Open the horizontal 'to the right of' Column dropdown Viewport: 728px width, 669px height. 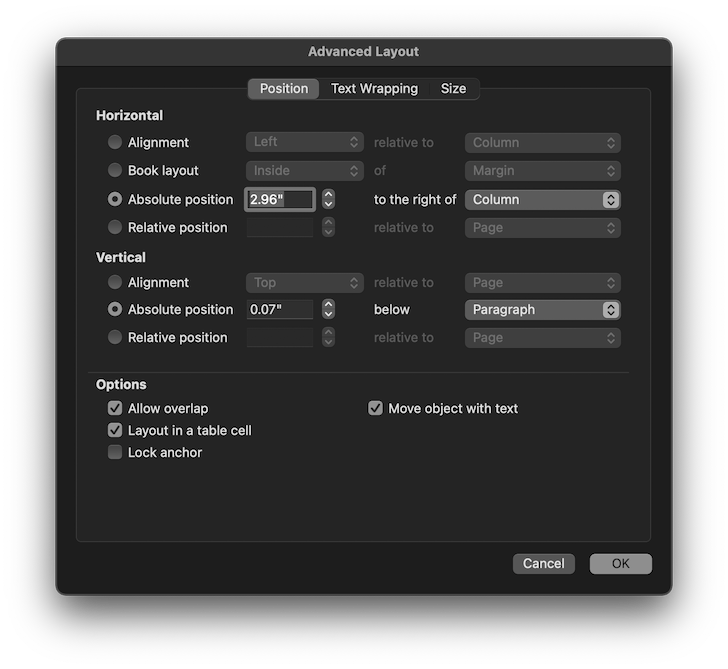(x=542, y=200)
